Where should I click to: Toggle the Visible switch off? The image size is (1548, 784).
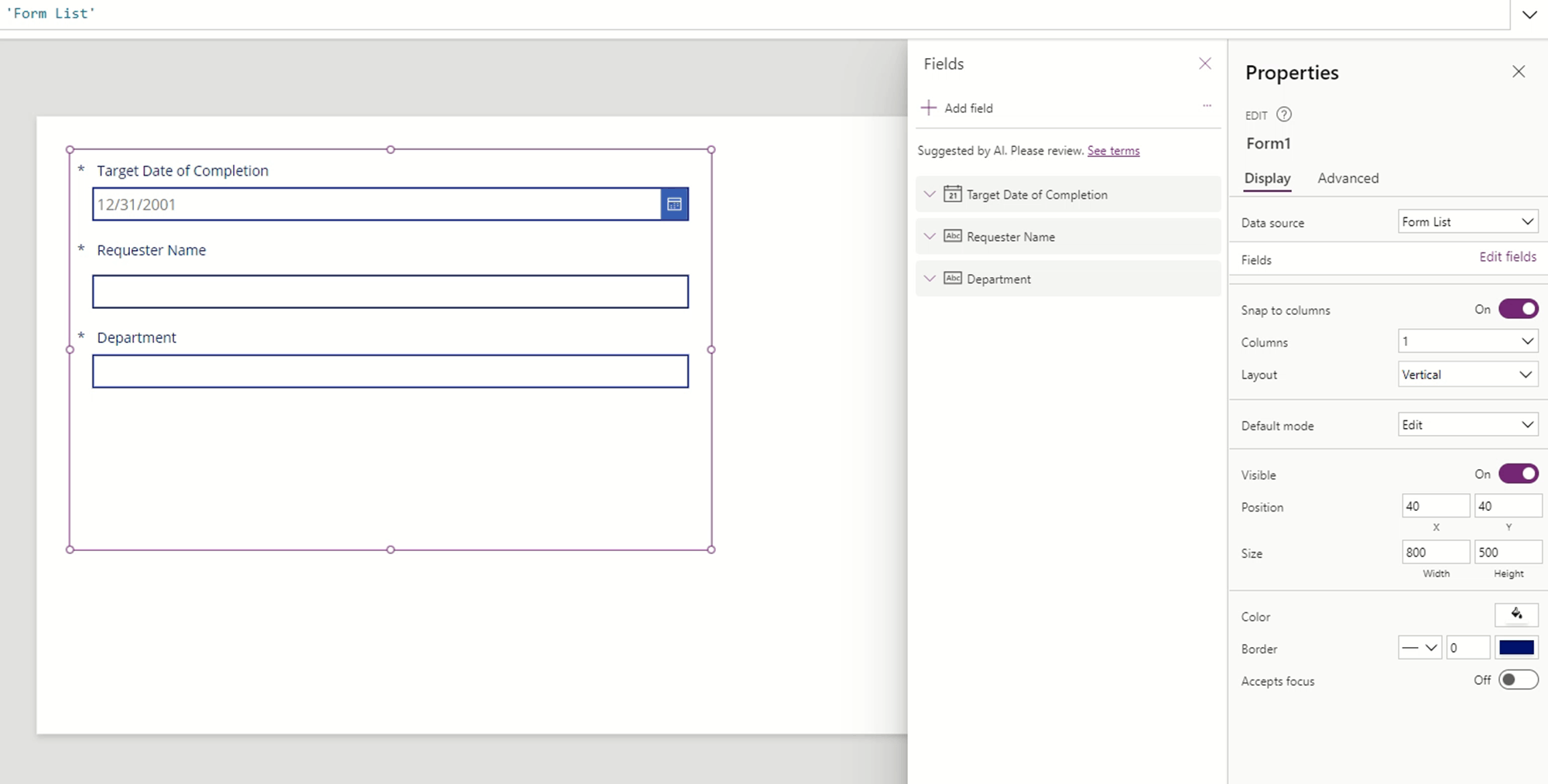1519,474
